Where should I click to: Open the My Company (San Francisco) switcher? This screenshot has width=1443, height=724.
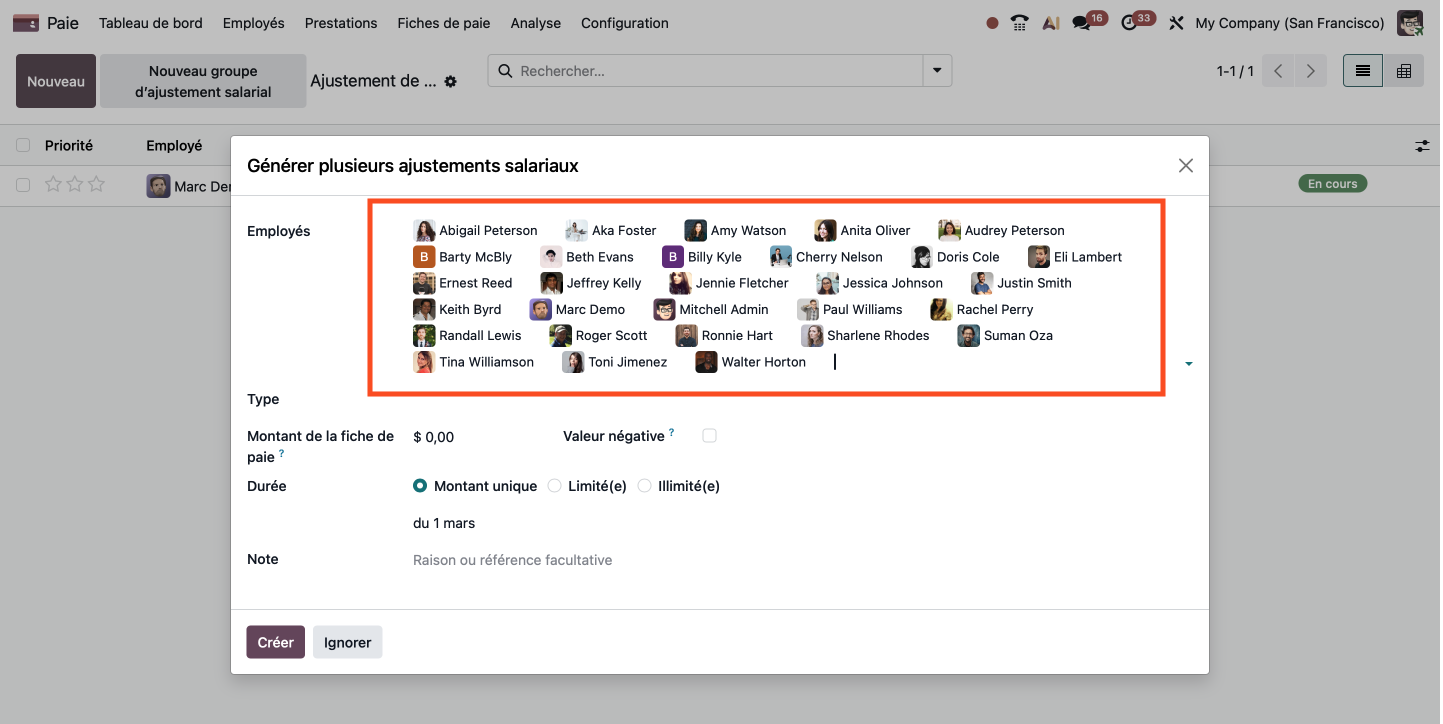1289,23
